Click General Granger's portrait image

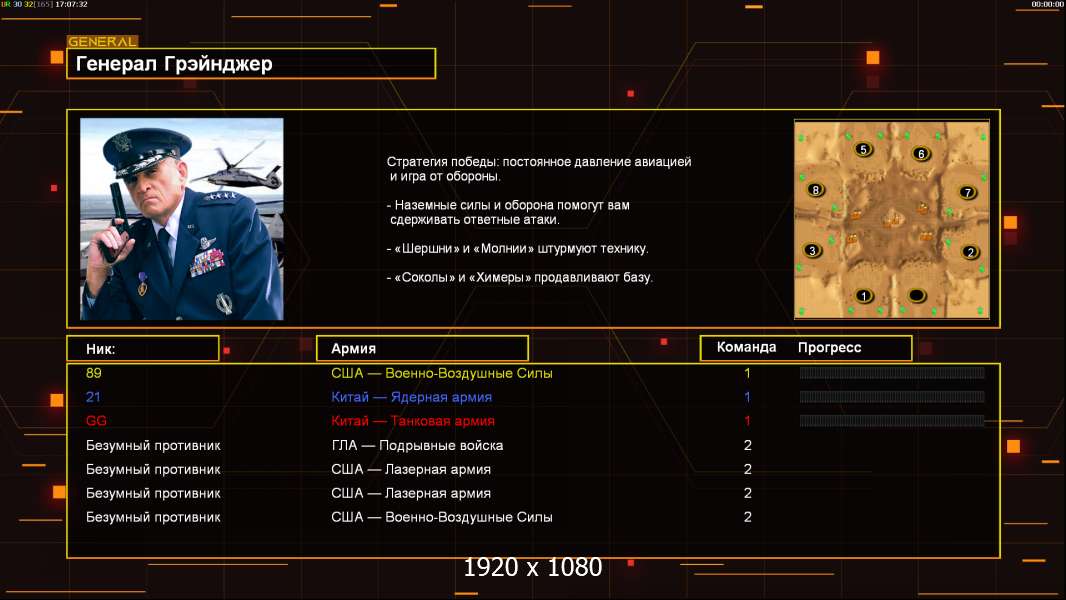point(182,219)
